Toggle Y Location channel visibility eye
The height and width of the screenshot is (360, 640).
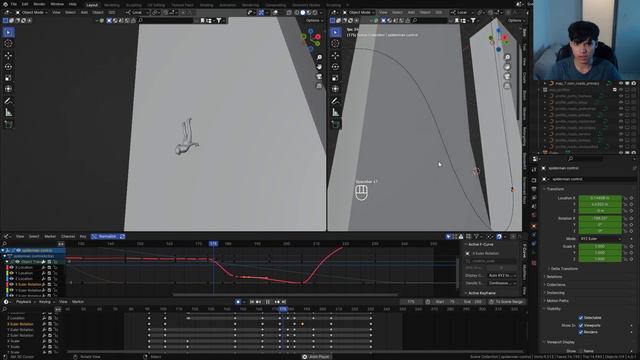click(x=11, y=273)
